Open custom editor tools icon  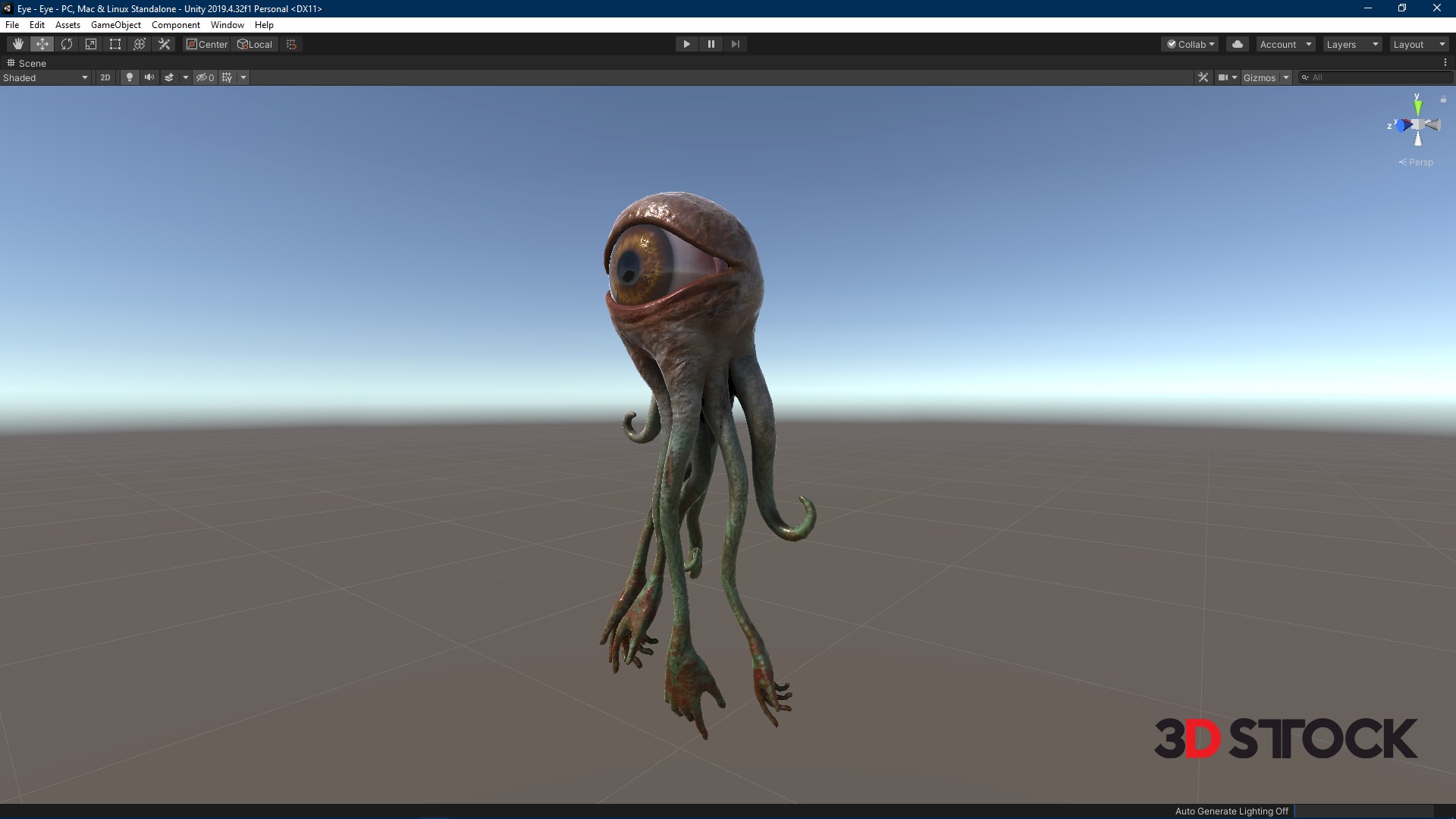click(164, 44)
